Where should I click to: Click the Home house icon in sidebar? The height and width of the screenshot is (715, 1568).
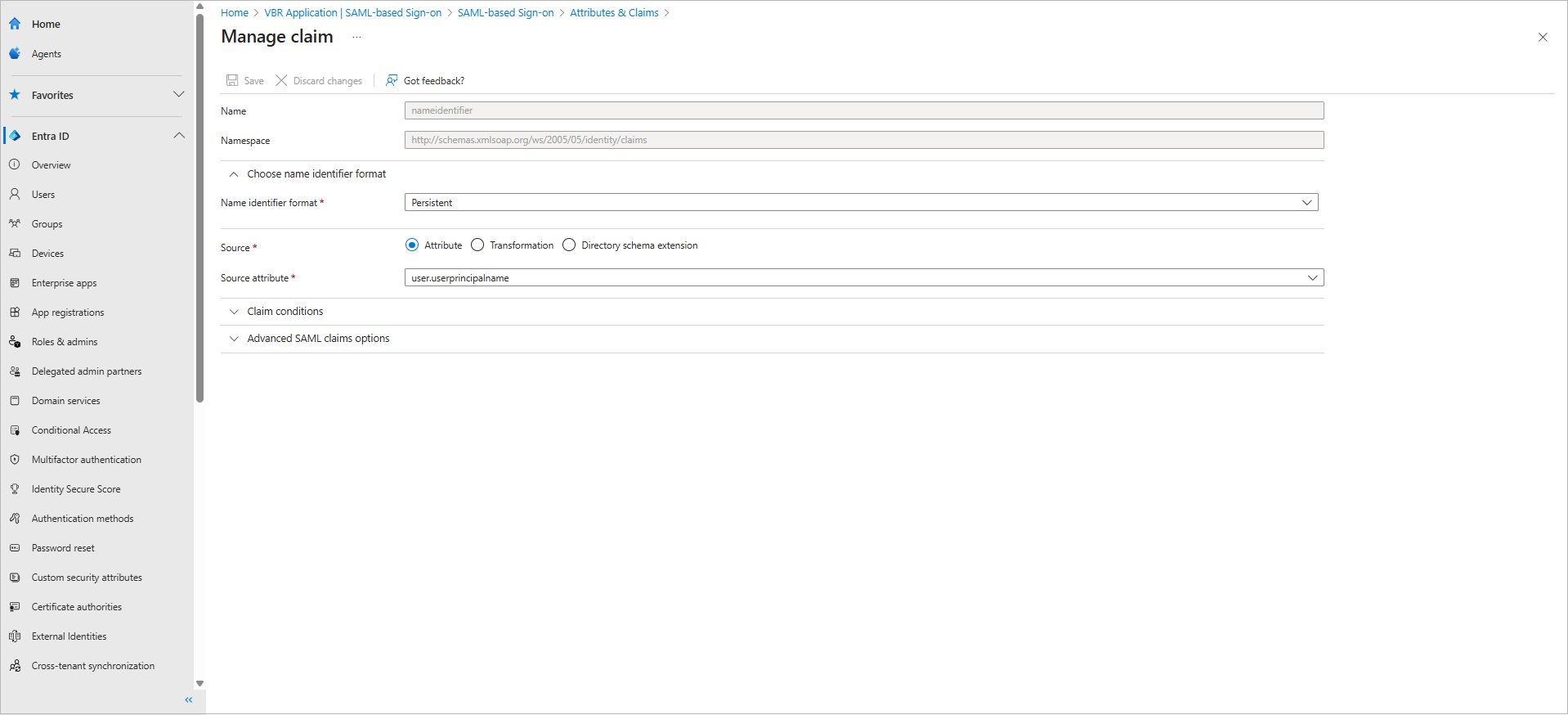point(15,24)
